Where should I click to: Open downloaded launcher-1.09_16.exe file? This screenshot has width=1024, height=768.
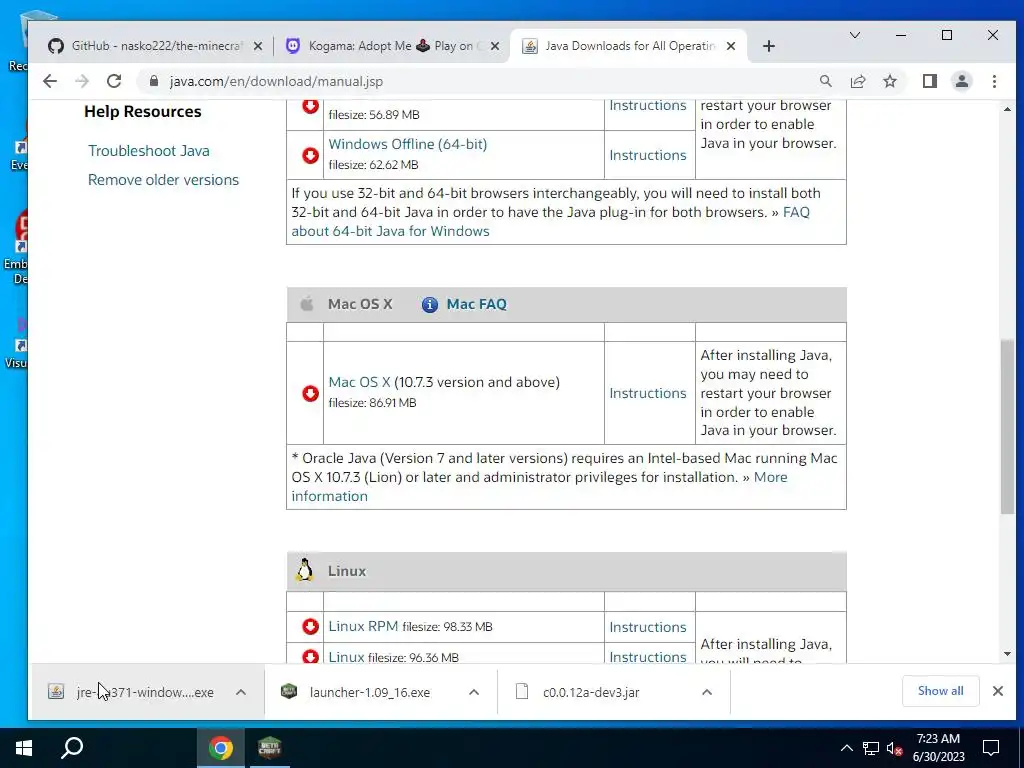click(370, 692)
